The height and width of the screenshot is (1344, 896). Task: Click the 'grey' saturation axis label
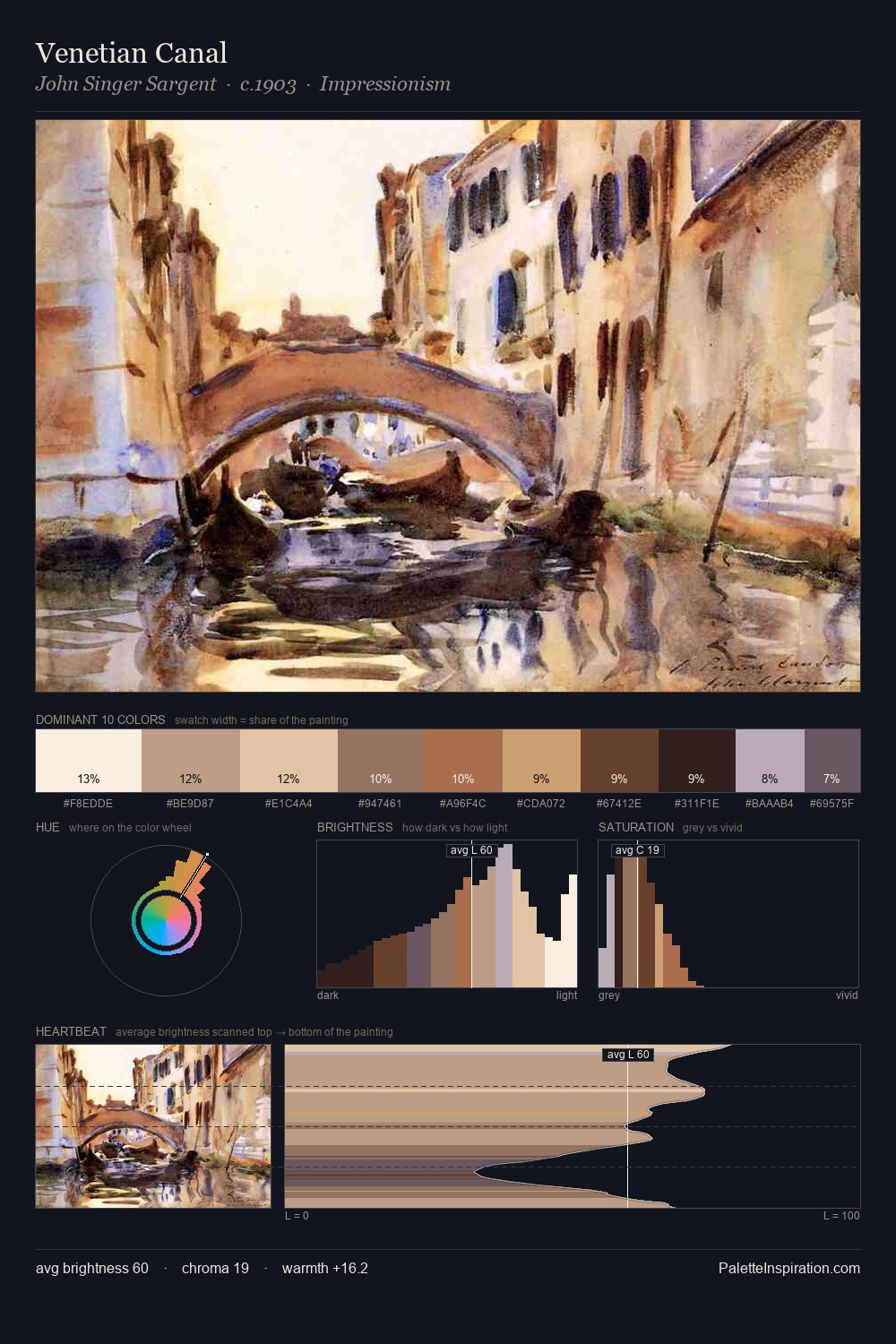[609, 995]
